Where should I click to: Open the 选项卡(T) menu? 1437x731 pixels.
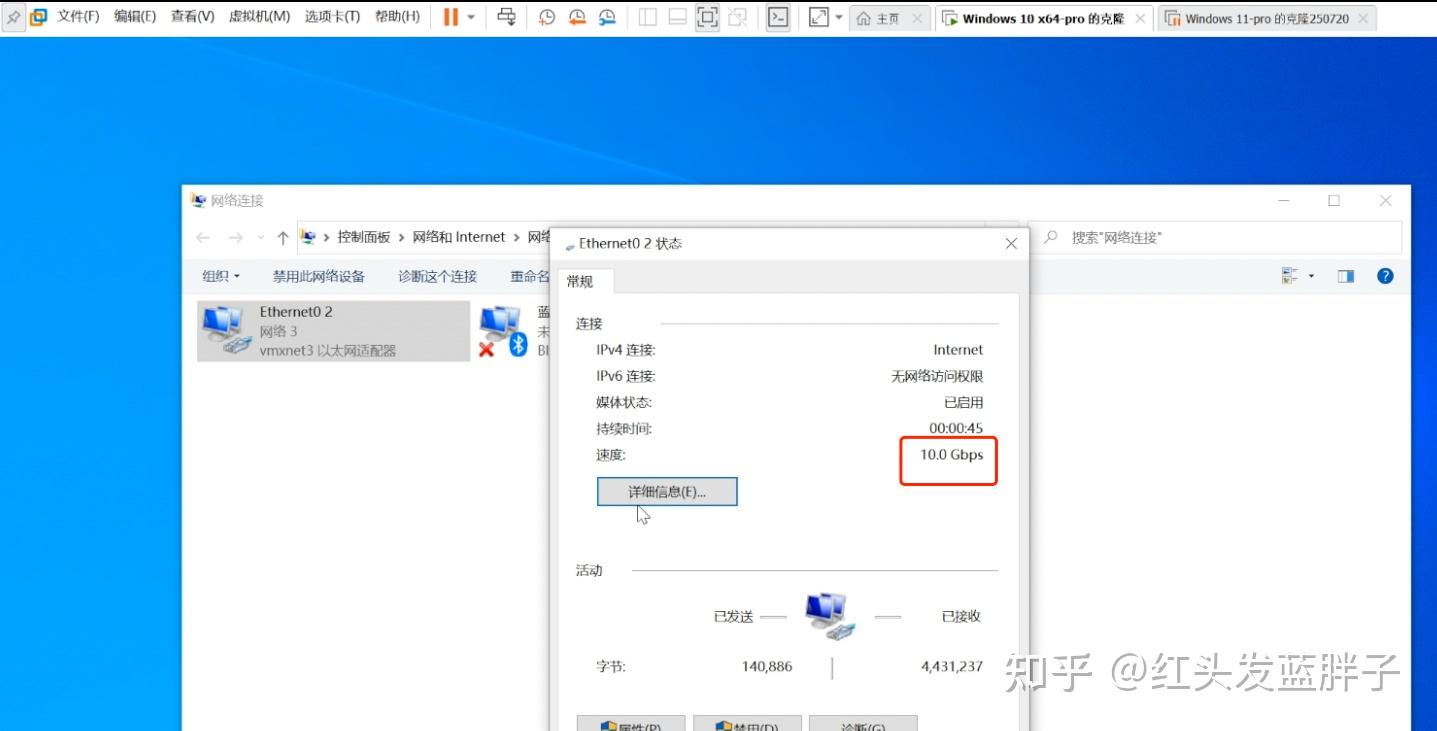[x=332, y=17]
